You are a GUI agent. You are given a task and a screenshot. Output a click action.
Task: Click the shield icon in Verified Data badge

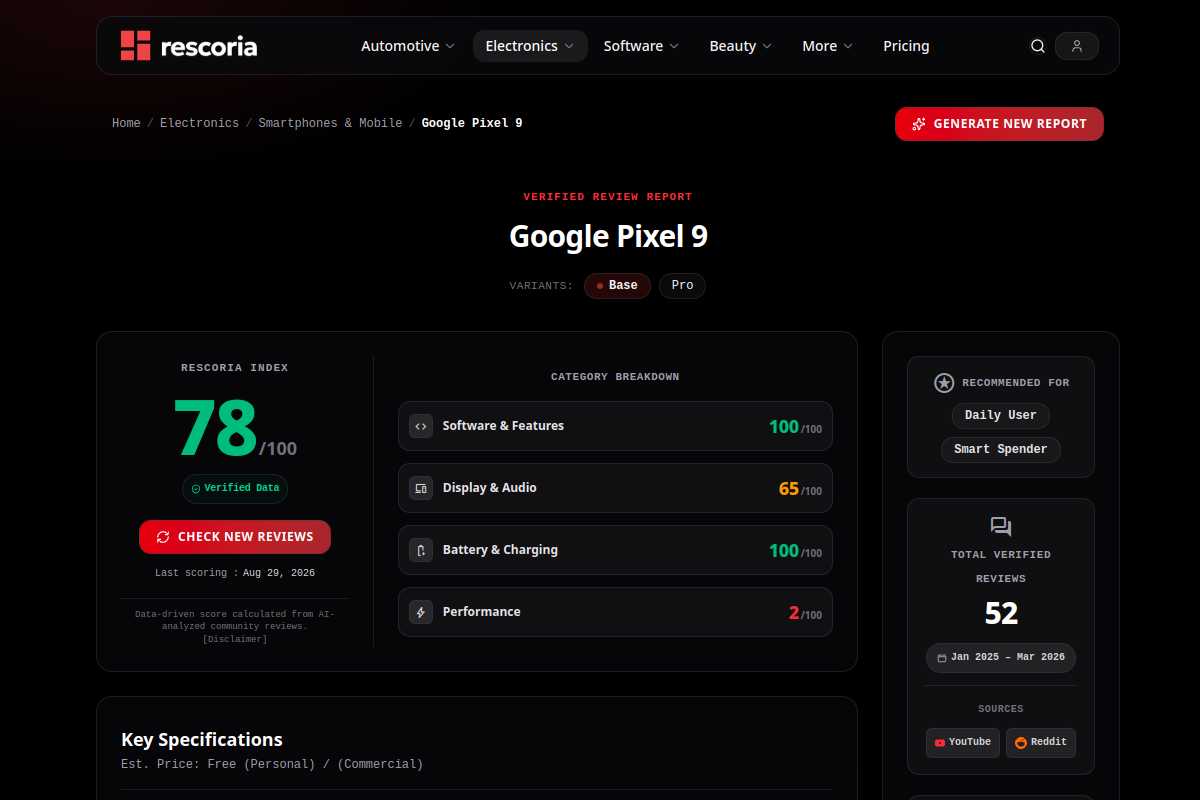tap(196, 489)
